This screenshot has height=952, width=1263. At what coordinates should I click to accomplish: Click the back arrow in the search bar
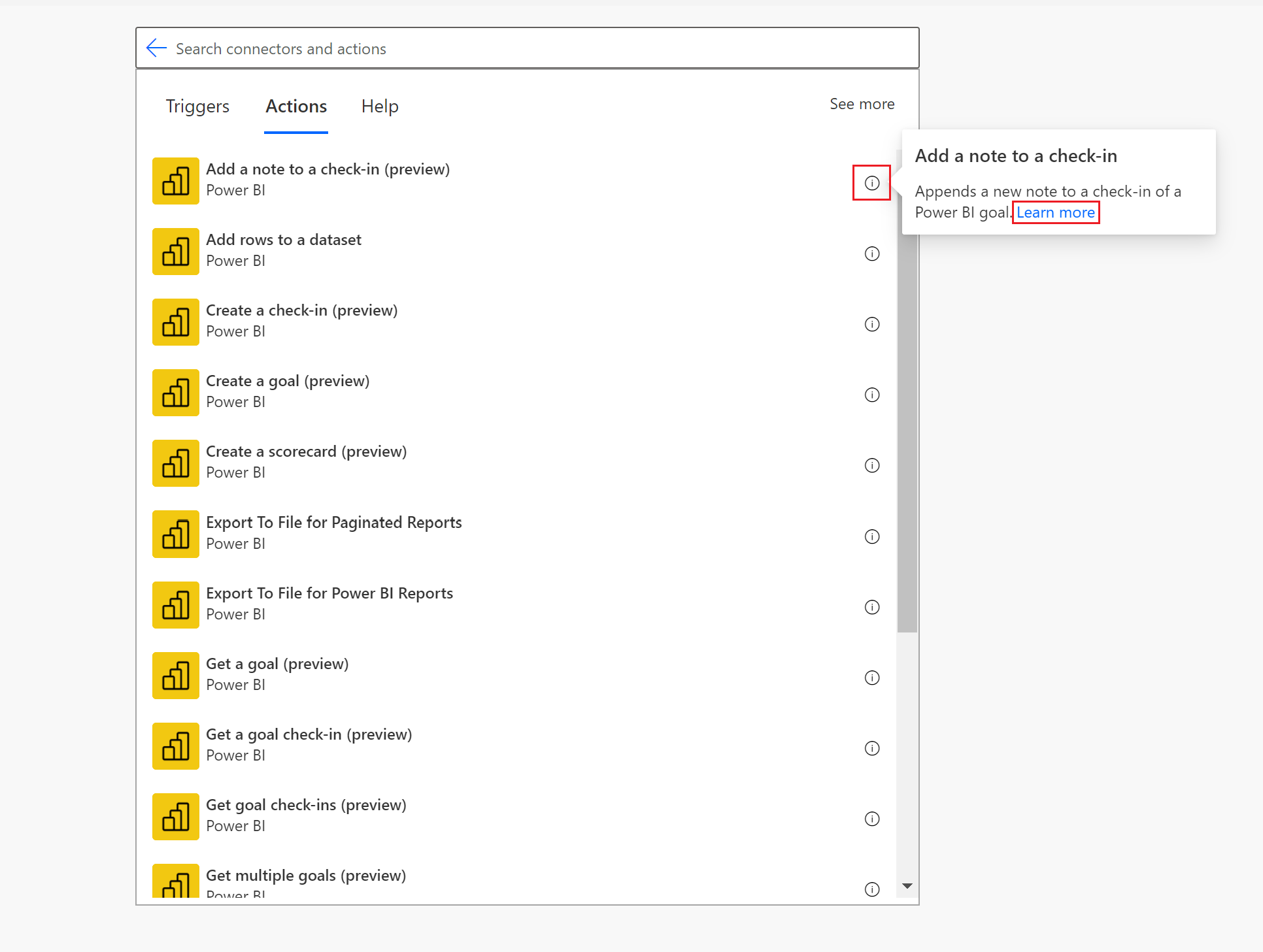(x=156, y=48)
